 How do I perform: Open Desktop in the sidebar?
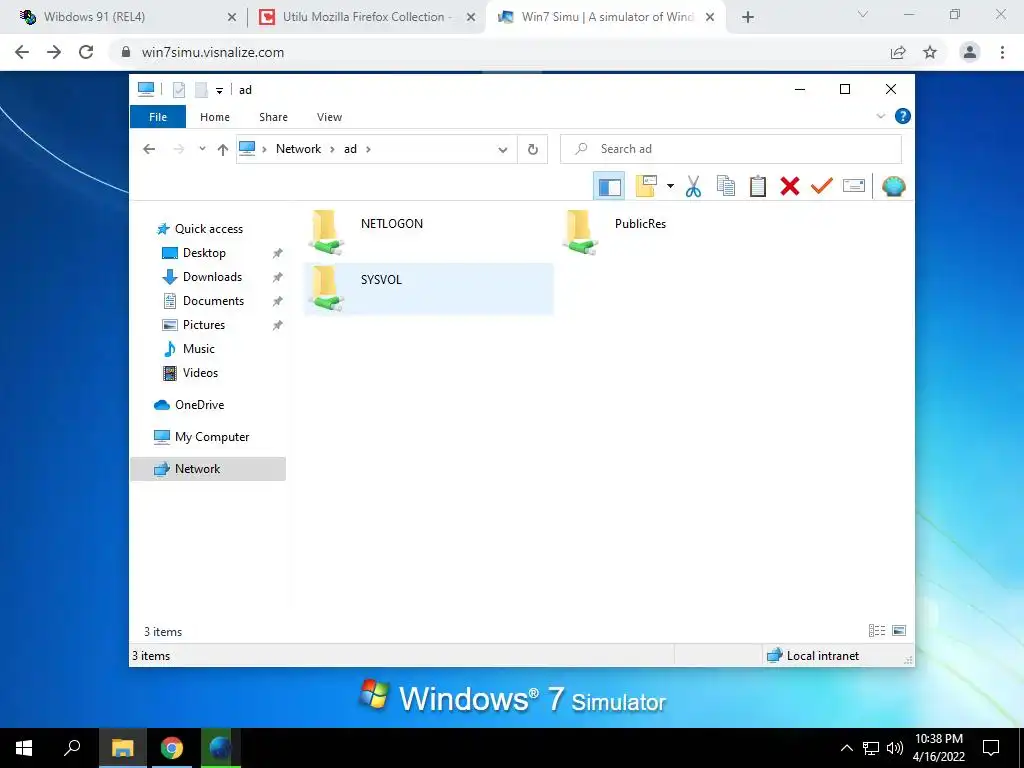coord(204,253)
